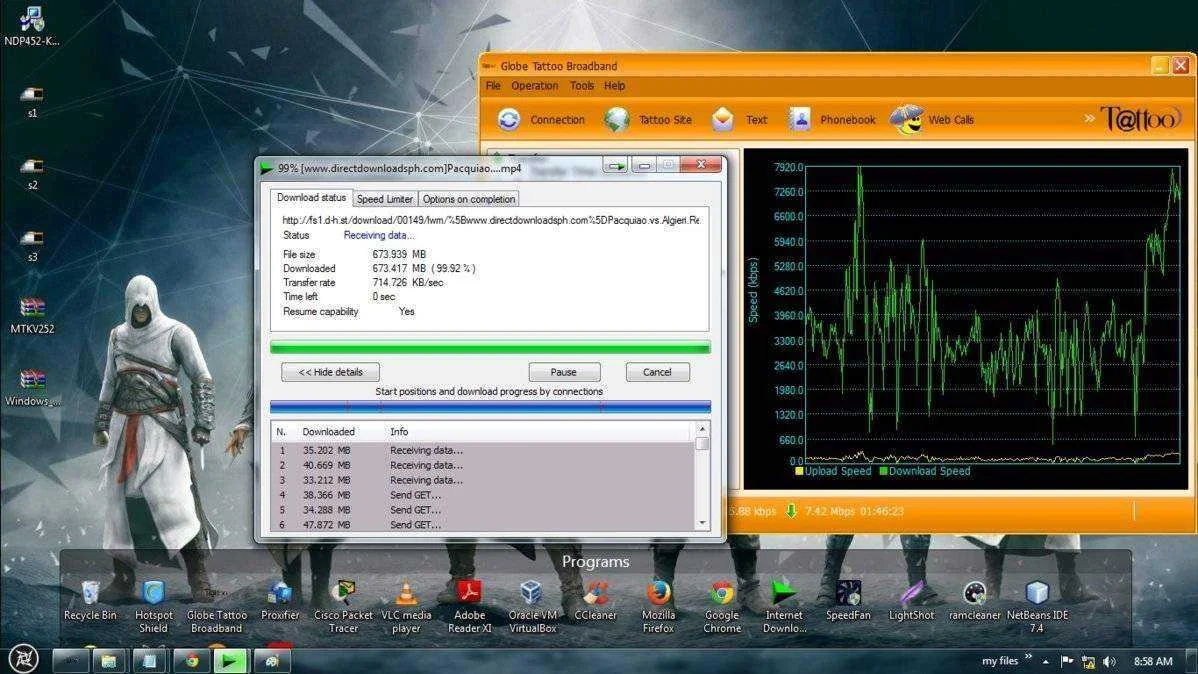Select connection row 1 with 35.202 MB

(483, 451)
